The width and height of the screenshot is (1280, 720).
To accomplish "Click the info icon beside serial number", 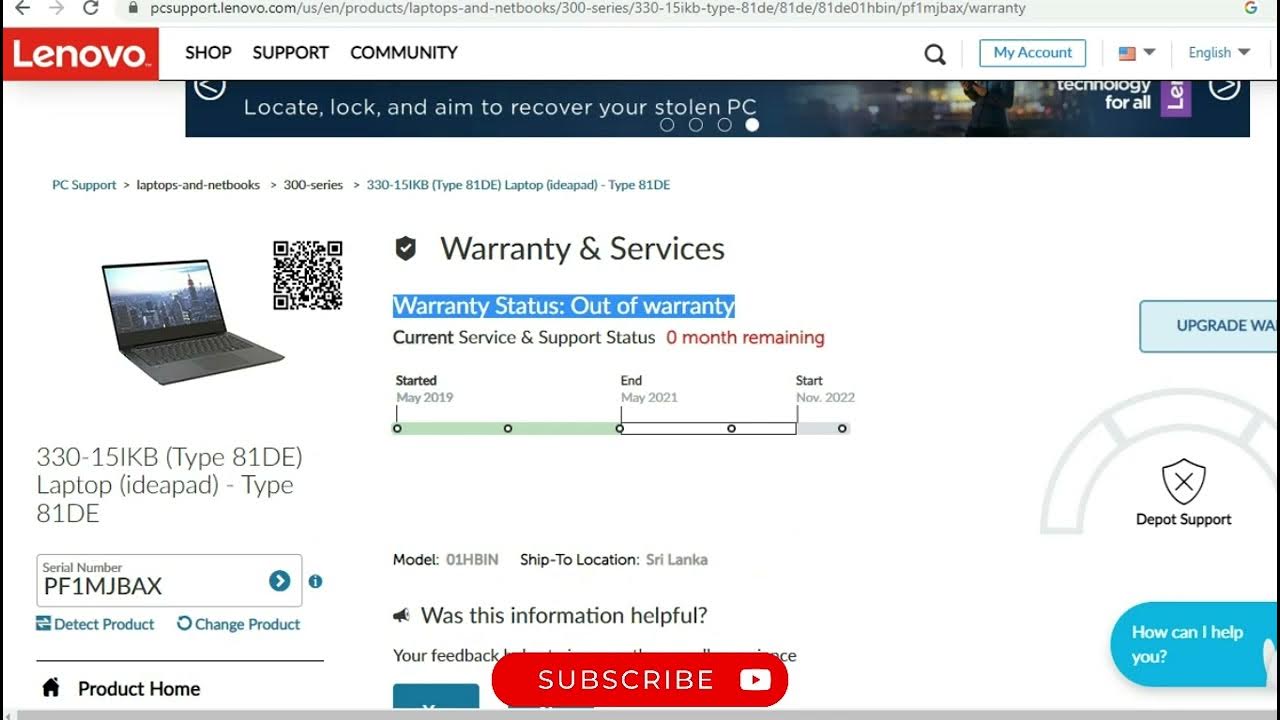I will (315, 581).
